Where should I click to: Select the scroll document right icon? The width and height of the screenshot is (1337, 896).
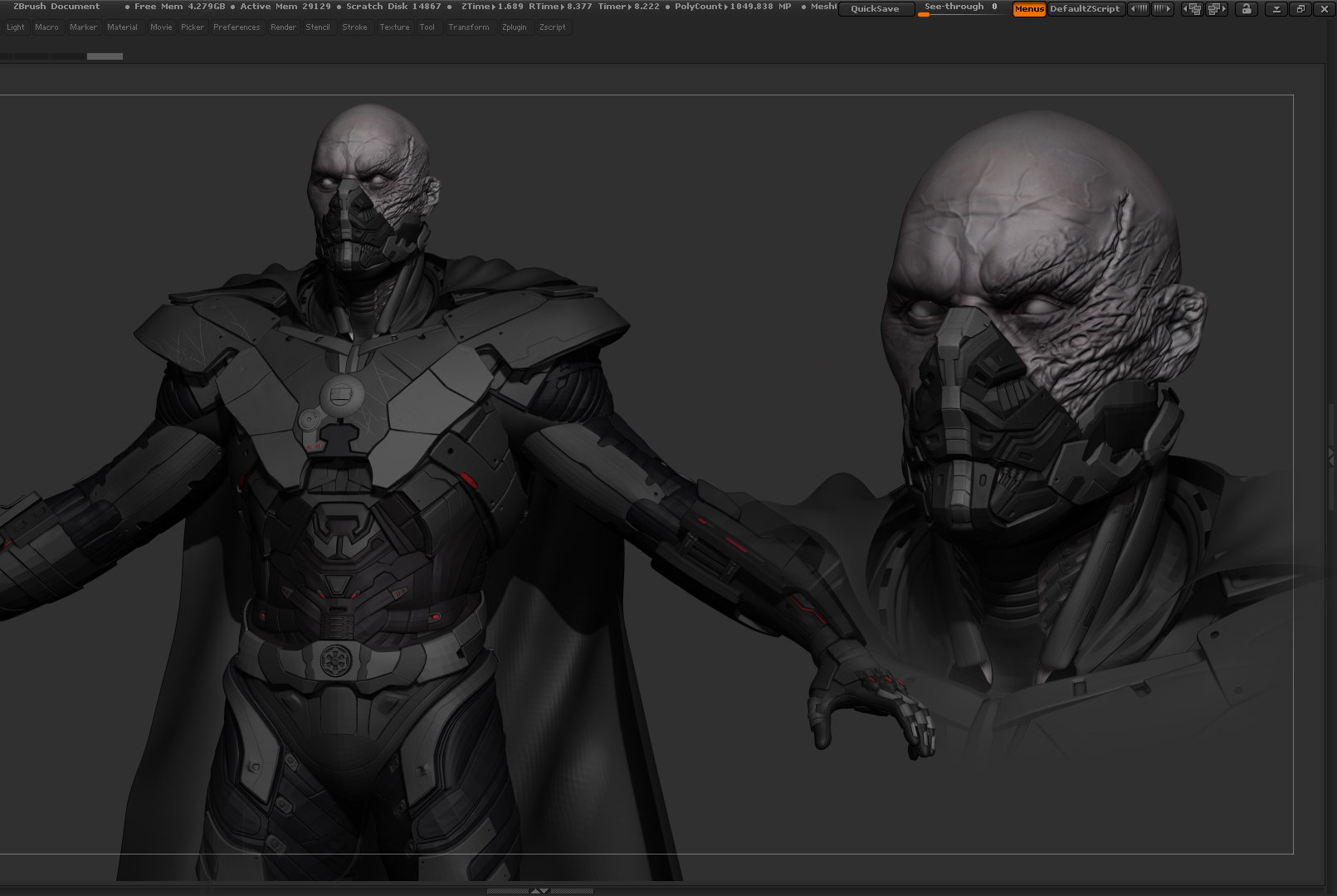click(x=1162, y=9)
